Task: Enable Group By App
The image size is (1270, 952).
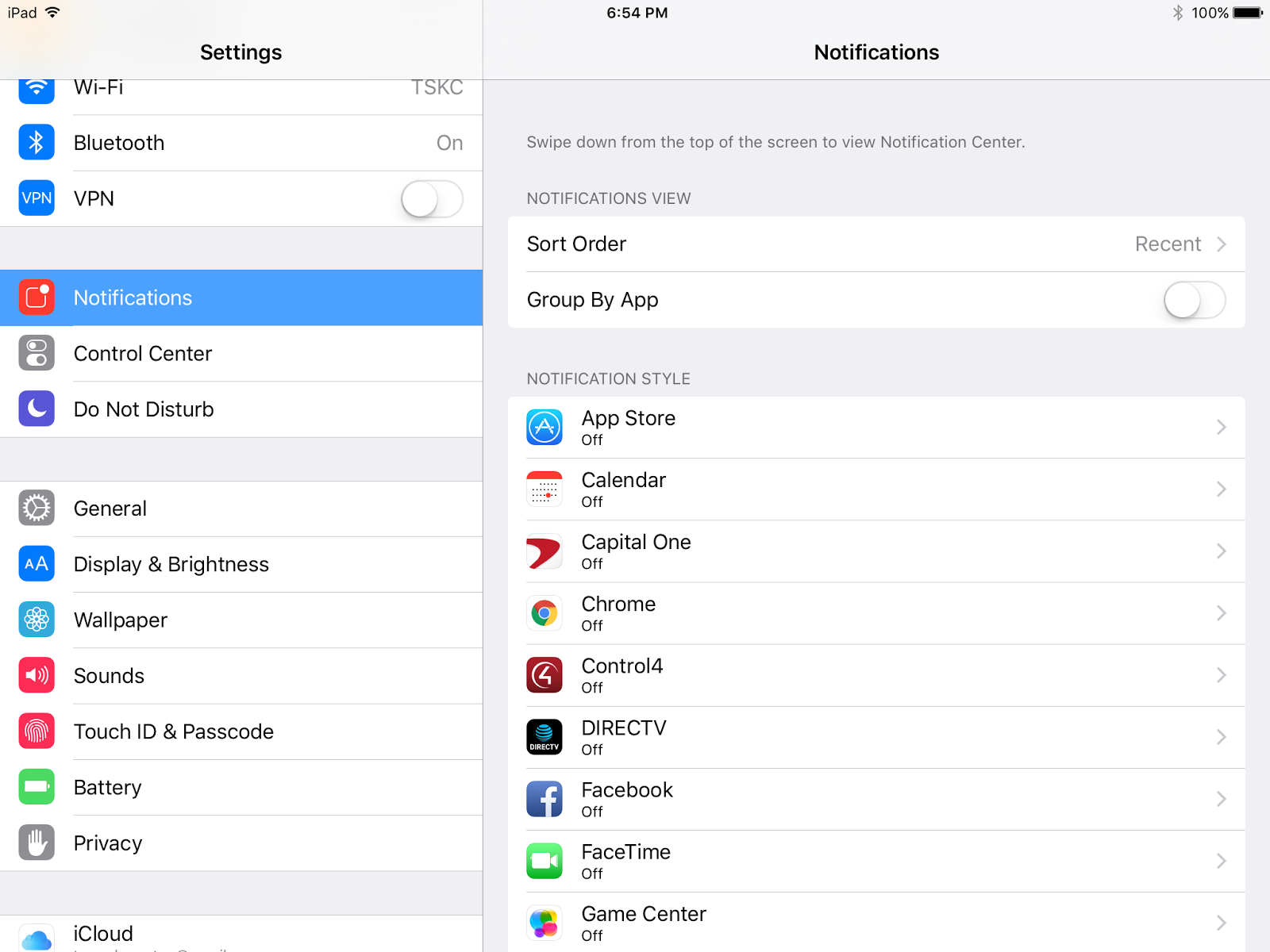Action: pos(1192,301)
